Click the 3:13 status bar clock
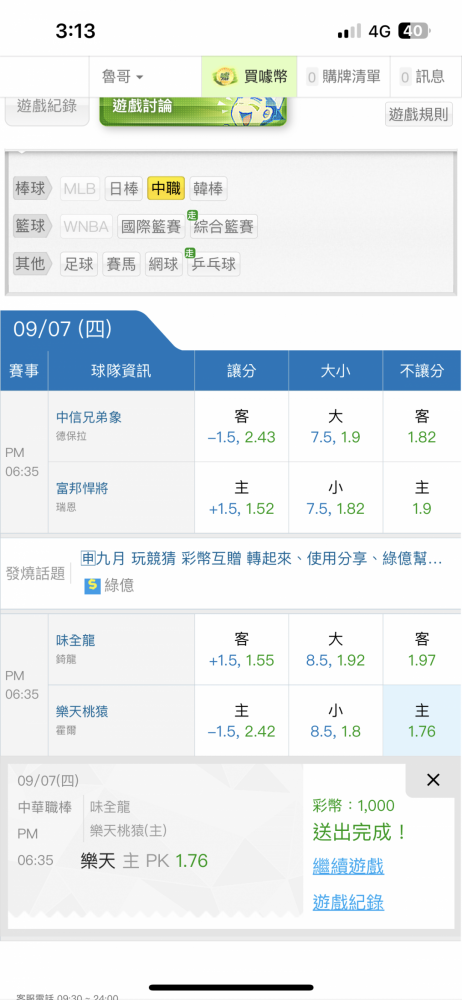Image resolution: width=462 pixels, height=1000 pixels. coord(75,30)
